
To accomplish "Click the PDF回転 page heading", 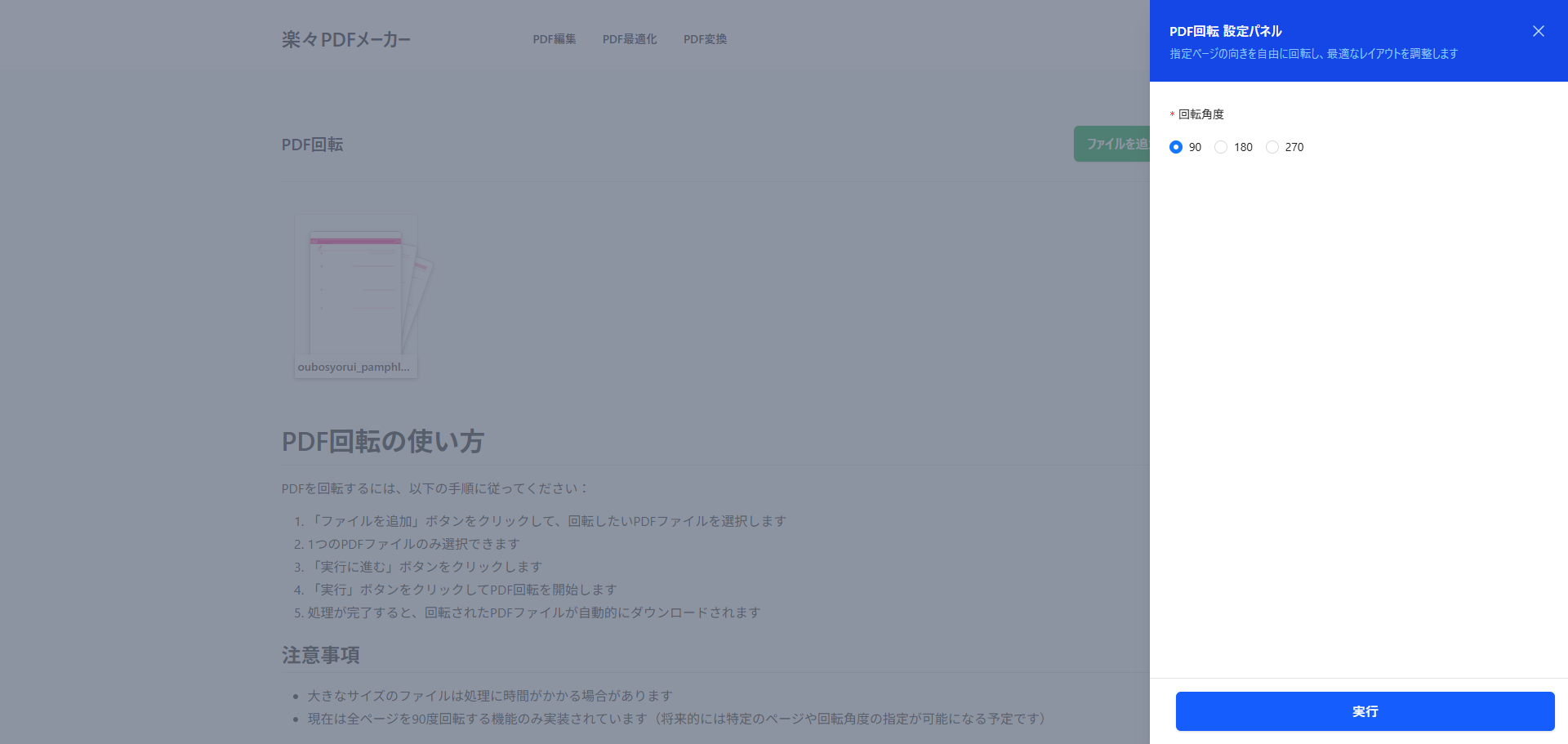I will [x=313, y=145].
